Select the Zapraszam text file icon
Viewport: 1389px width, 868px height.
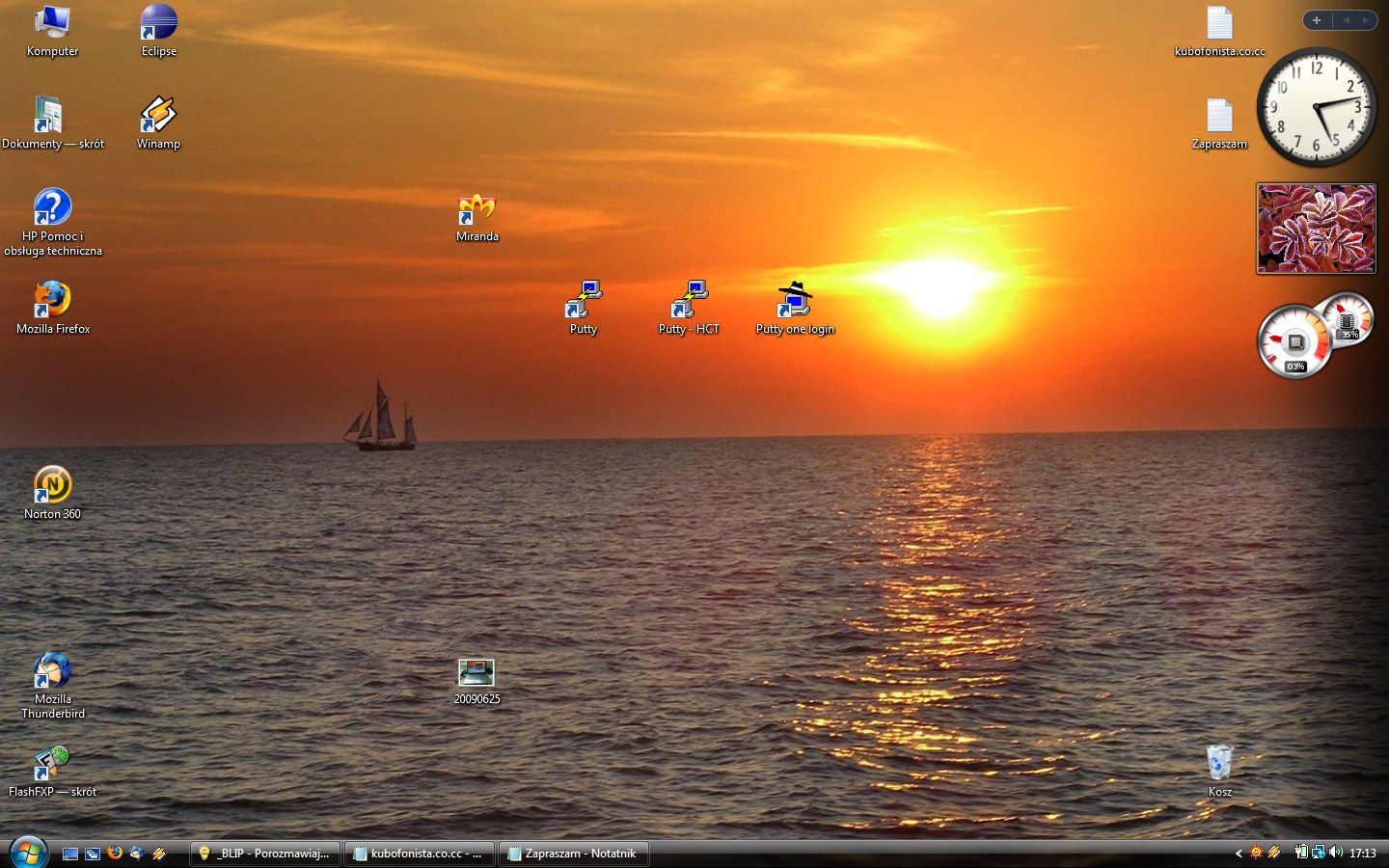1219,123
